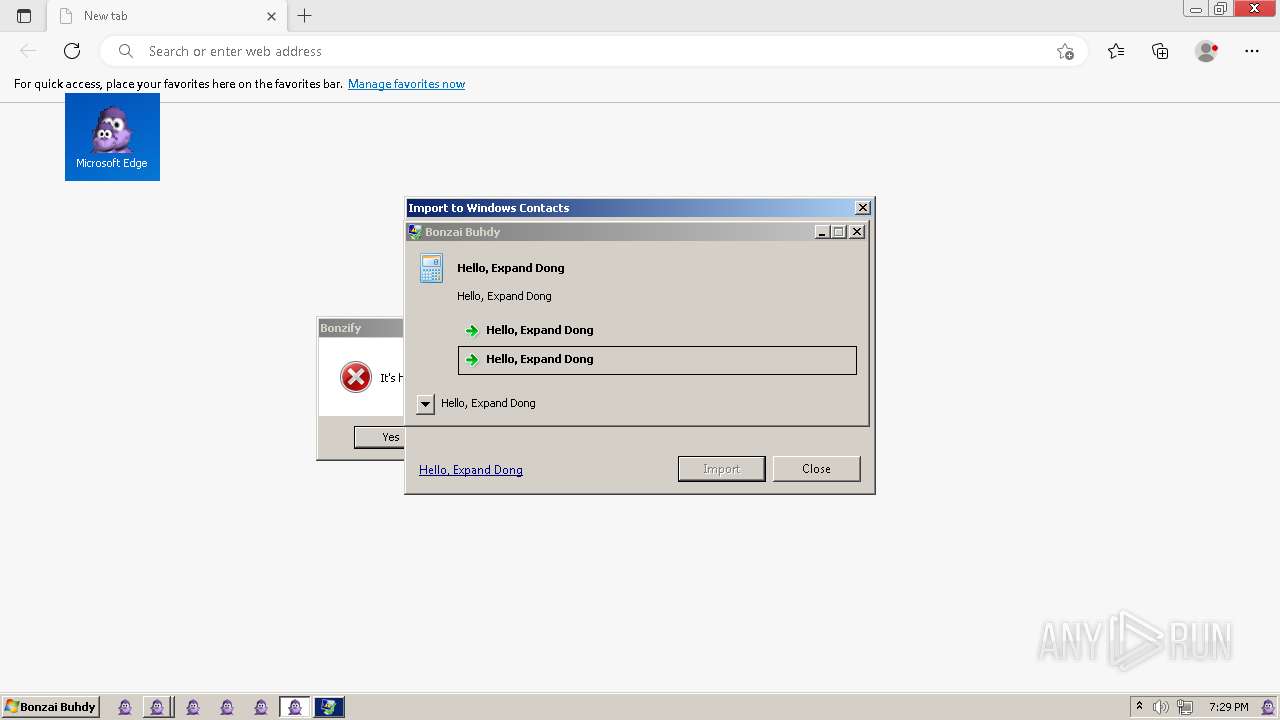Open Edge tab actions menu icon
This screenshot has height=720, width=1280.
(24, 16)
